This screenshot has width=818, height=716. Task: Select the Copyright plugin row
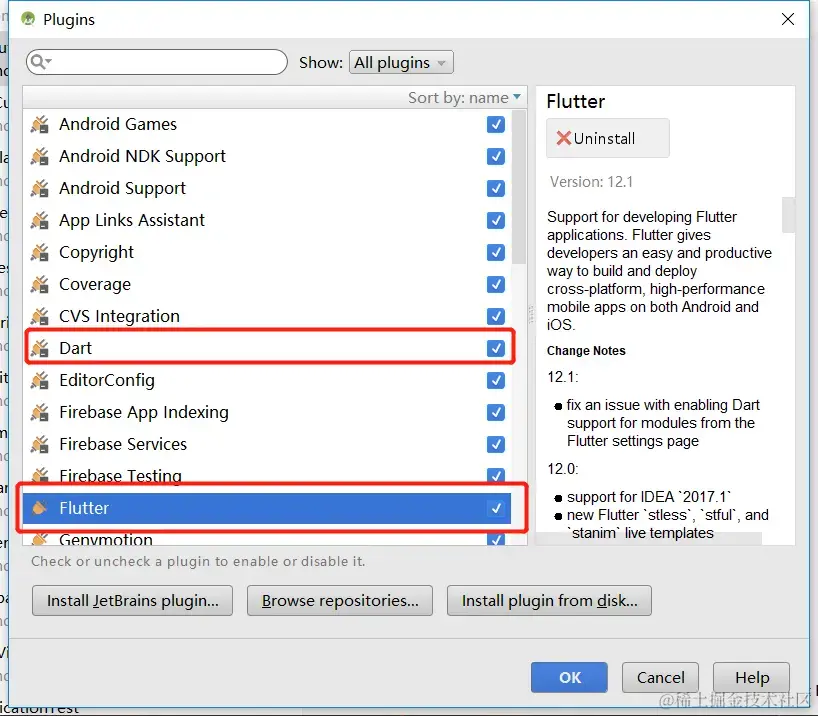267,252
